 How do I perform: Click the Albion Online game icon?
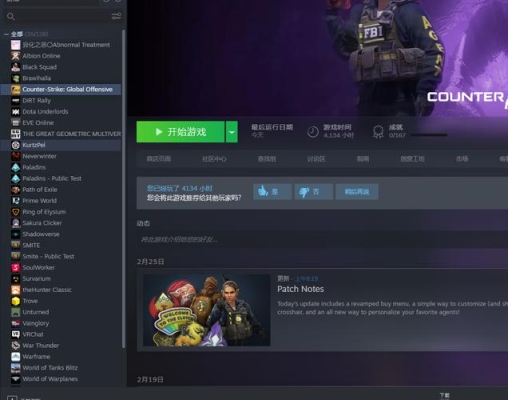(16, 56)
